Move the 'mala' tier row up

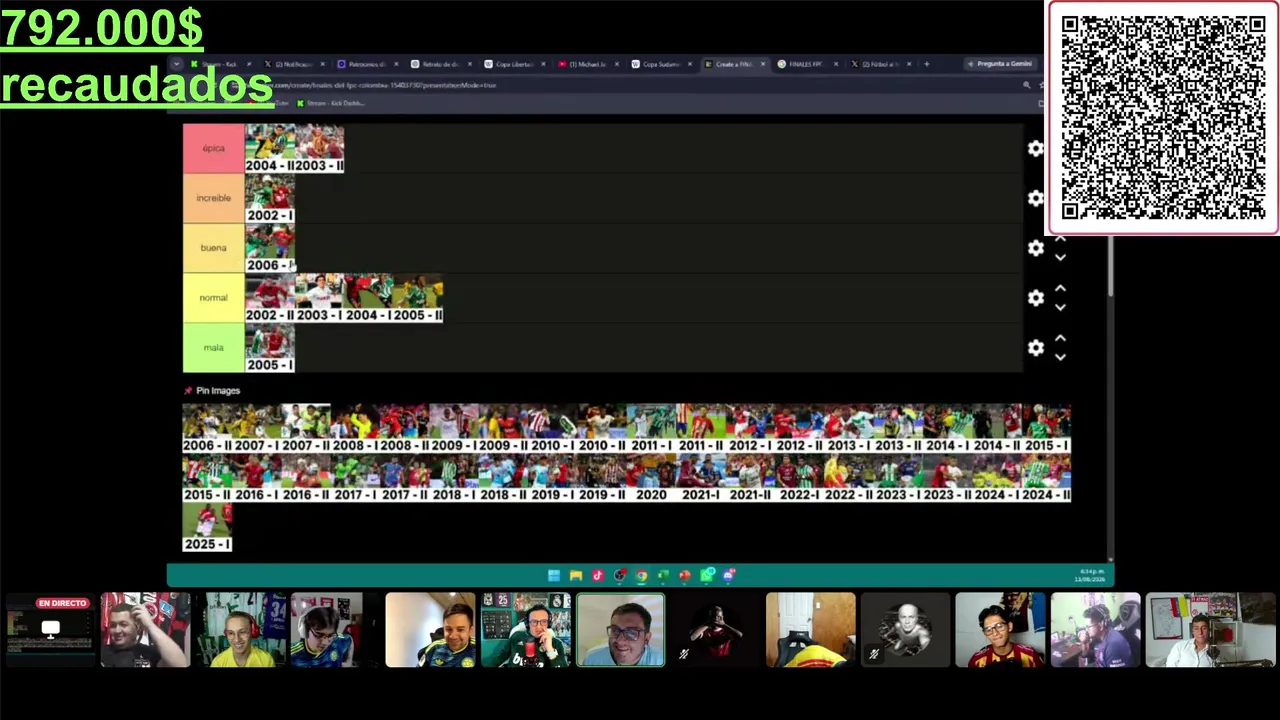[1060, 339]
